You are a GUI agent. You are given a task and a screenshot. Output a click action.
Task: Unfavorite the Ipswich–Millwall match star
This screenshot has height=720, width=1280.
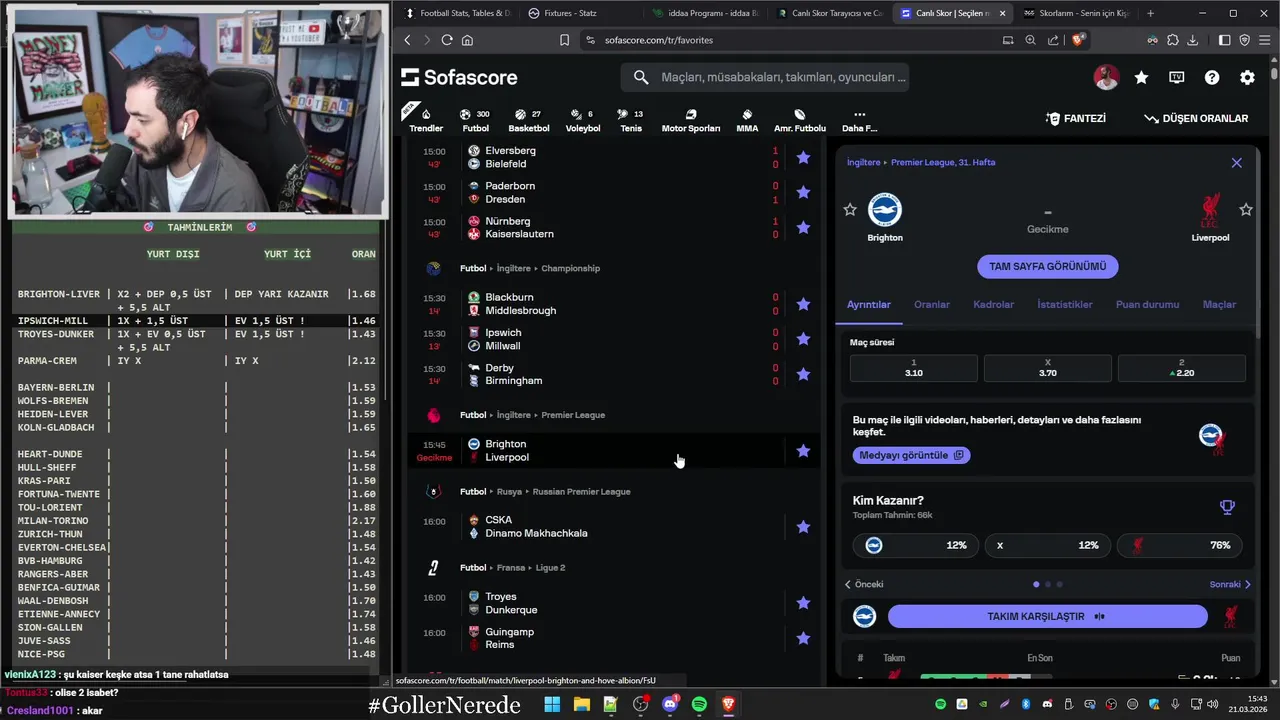click(803, 339)
